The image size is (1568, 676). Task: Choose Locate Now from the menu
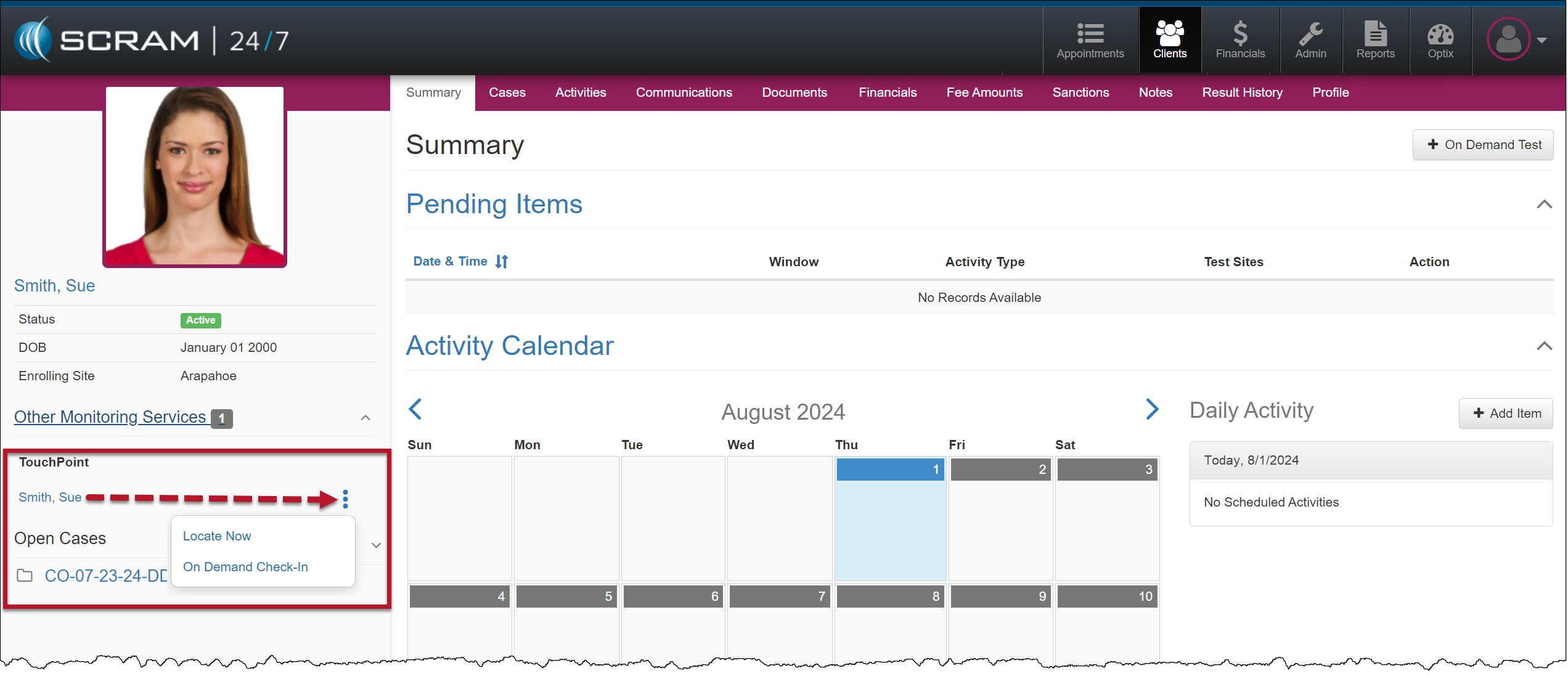click(217, 536)
